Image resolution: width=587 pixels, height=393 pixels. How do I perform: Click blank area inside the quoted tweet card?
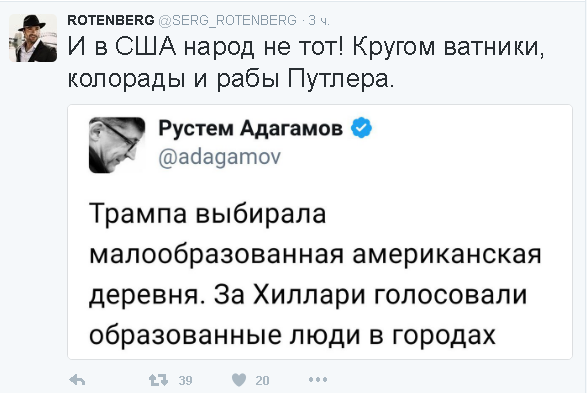[468, 157]
